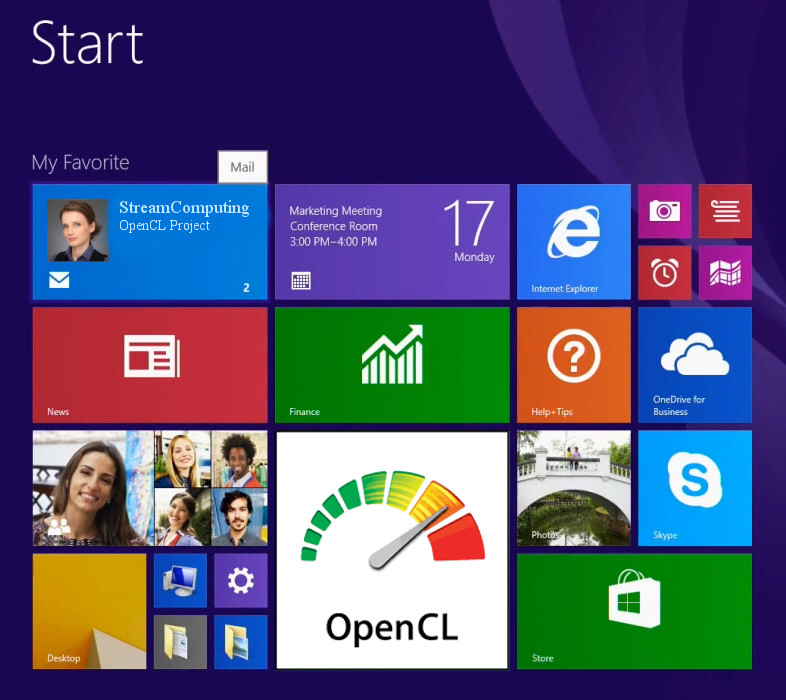Click the envelope icon on Mail tile
786x700 pixels.
pyautogui.click(x=59, y=280)
